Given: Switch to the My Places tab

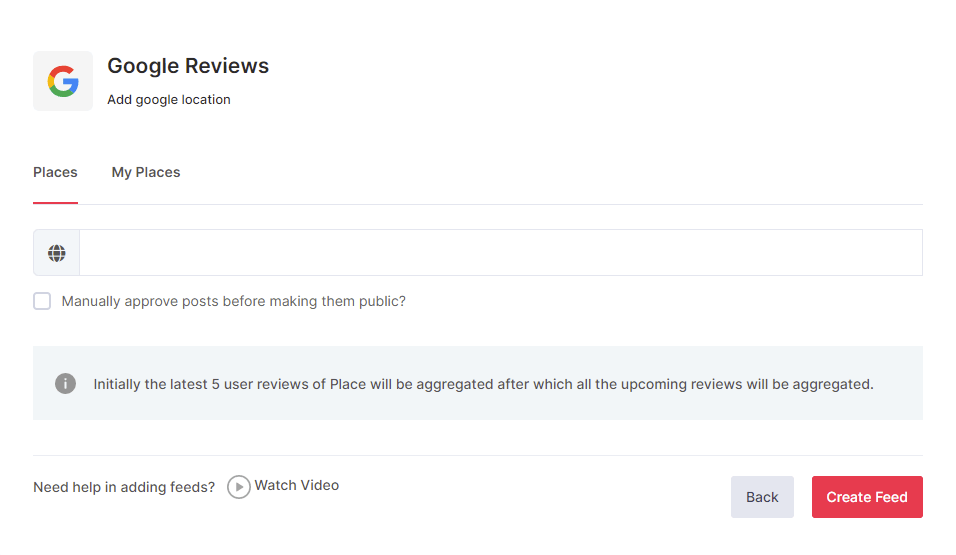Looking at the screenshot, I should click(x=146, y=172).
